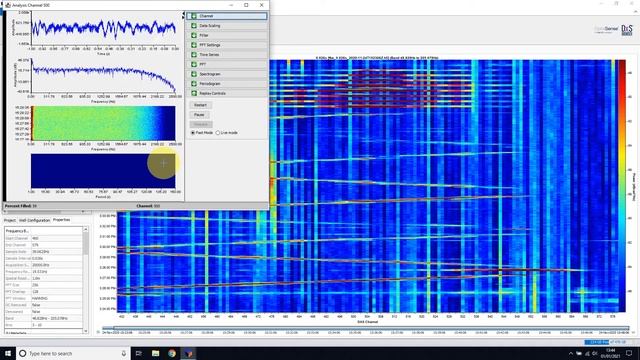Click the End Channel property value
The width and height of the screenshot is (640, 360).
(56, 245)
